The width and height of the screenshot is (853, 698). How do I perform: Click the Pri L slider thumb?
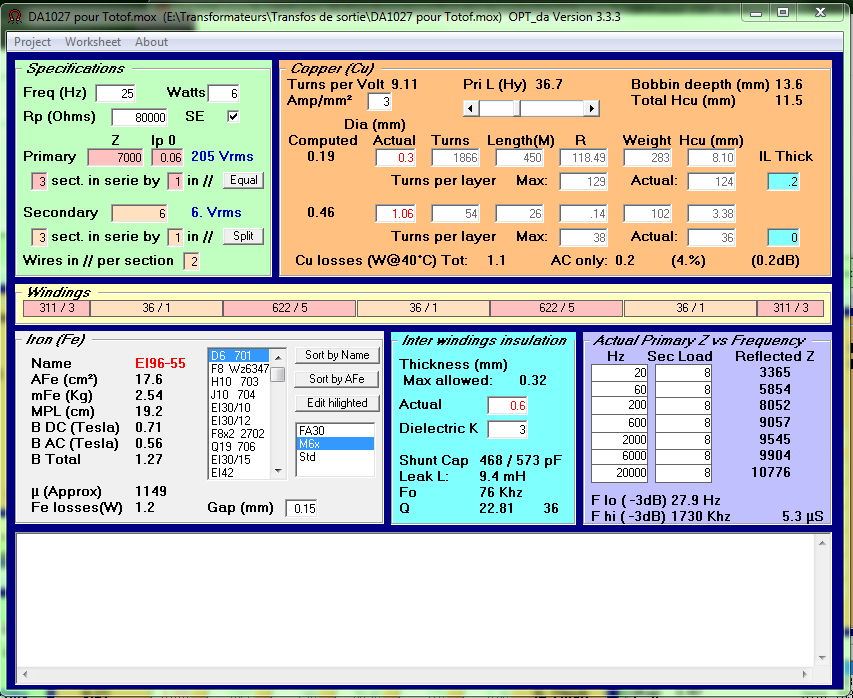tap(517, 108)
